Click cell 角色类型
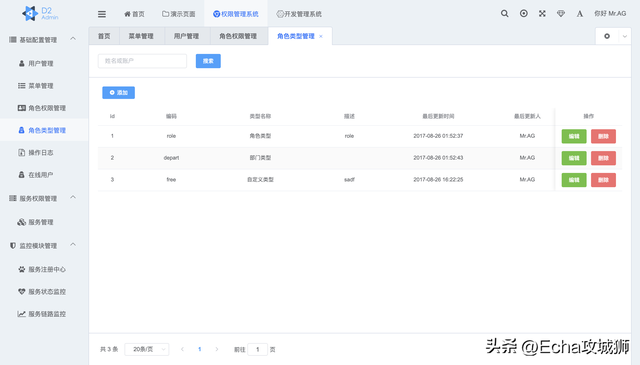 point(260,136)
